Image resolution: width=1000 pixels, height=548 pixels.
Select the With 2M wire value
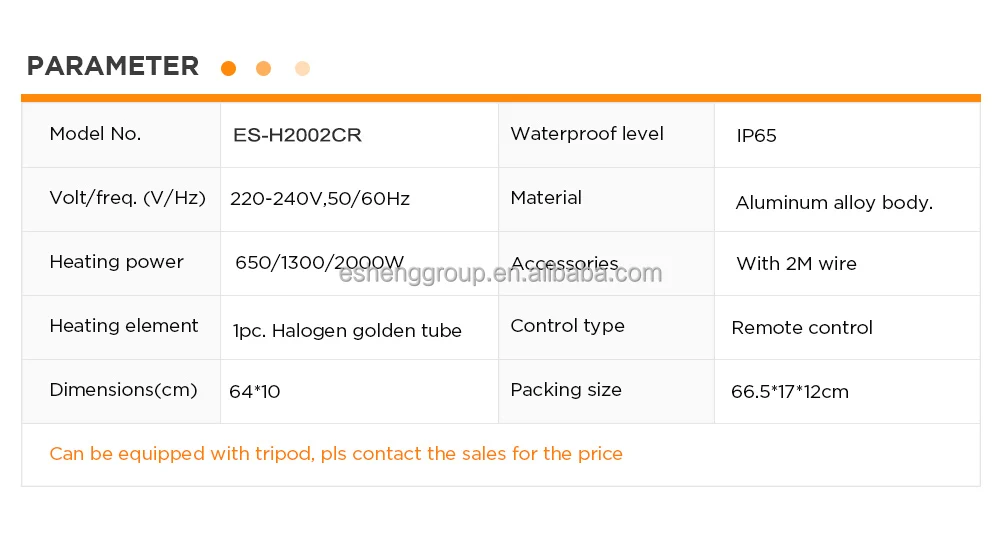point(796,264)
